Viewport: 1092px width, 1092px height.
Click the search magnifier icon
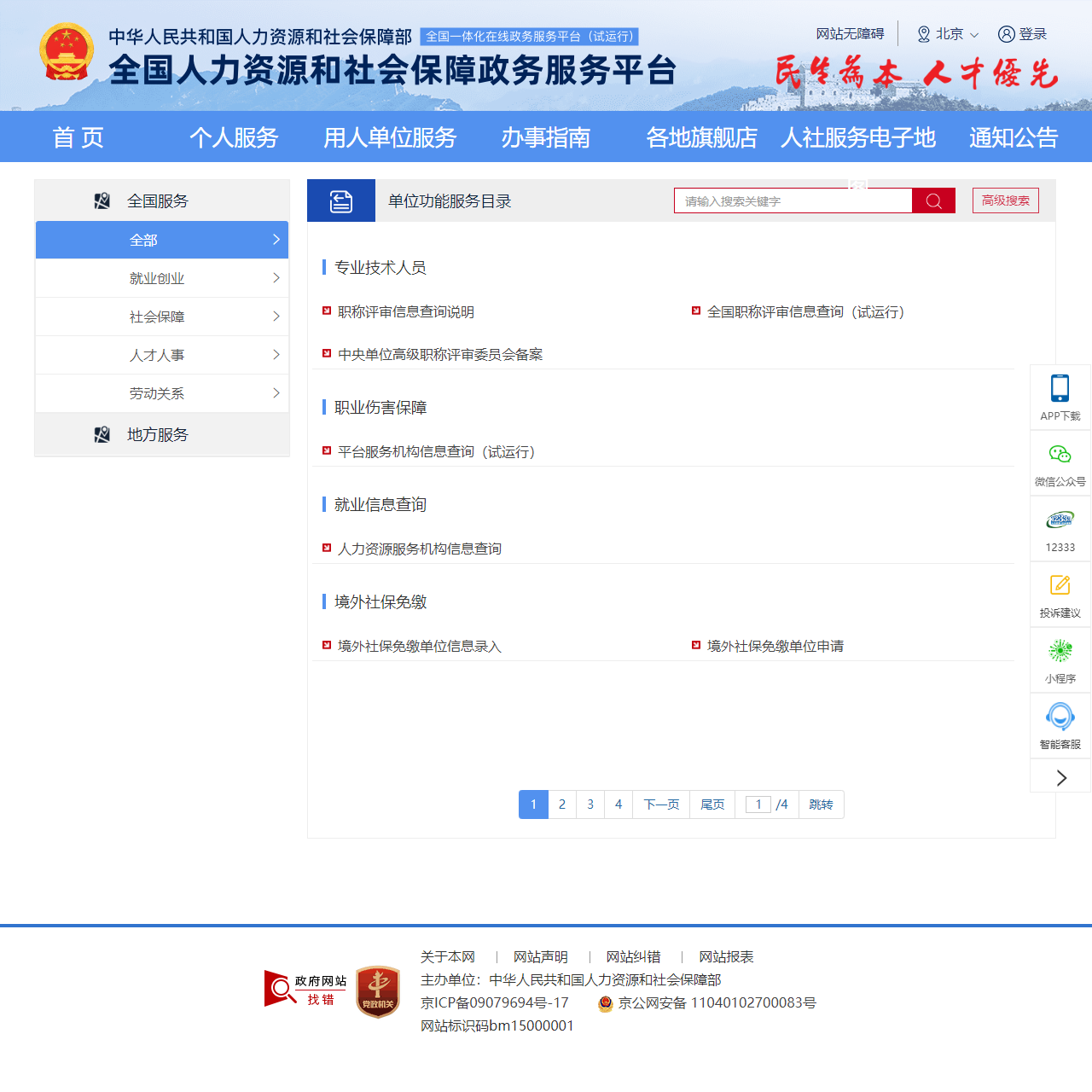coord(933,200)
